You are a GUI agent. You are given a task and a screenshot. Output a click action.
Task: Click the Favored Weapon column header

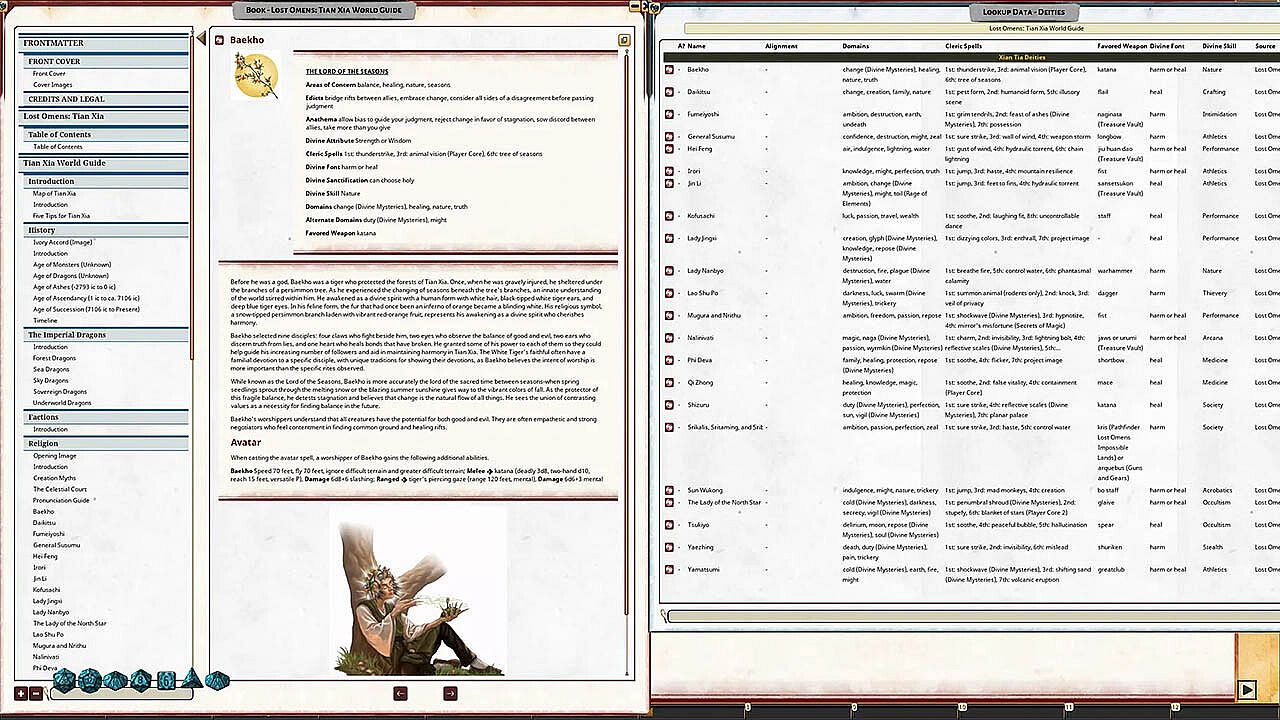pyautogui.click(x=1122, y=46)
